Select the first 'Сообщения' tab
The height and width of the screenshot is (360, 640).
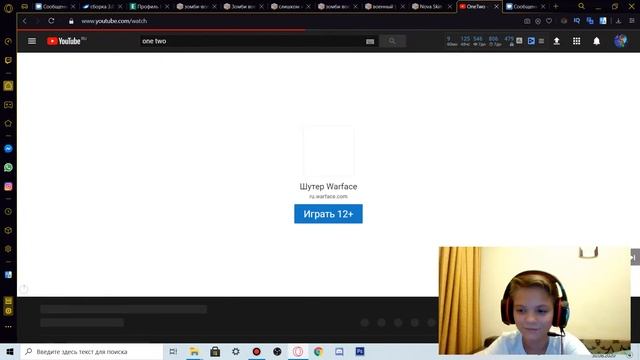point(53,7)
